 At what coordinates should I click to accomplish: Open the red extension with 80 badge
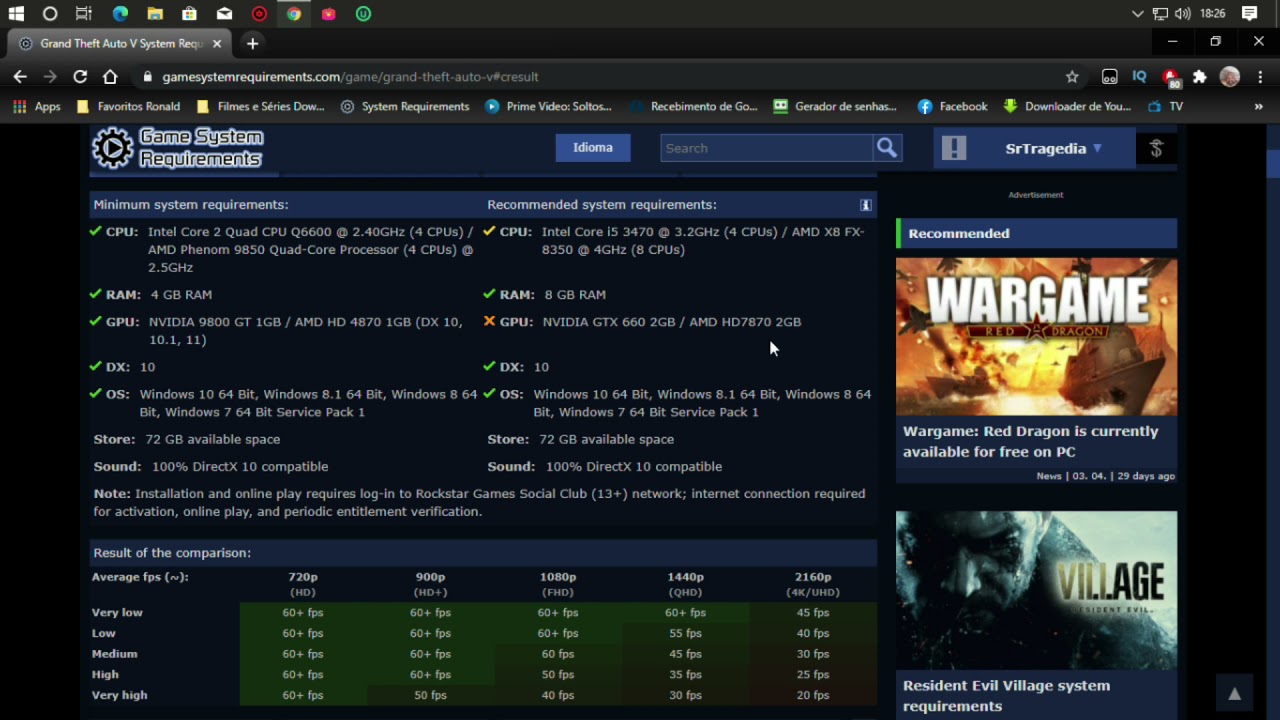click(x=1170, y=77)
